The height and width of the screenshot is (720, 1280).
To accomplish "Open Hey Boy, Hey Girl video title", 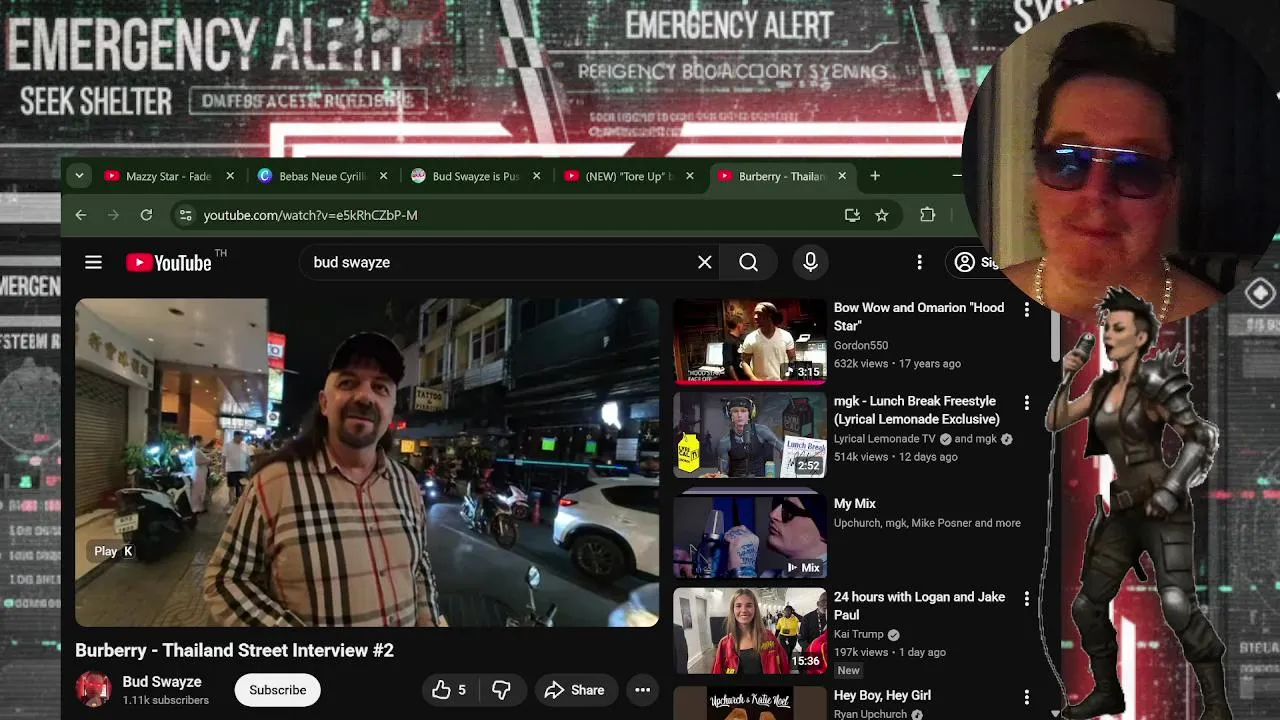I will click(x=882, y=695).
